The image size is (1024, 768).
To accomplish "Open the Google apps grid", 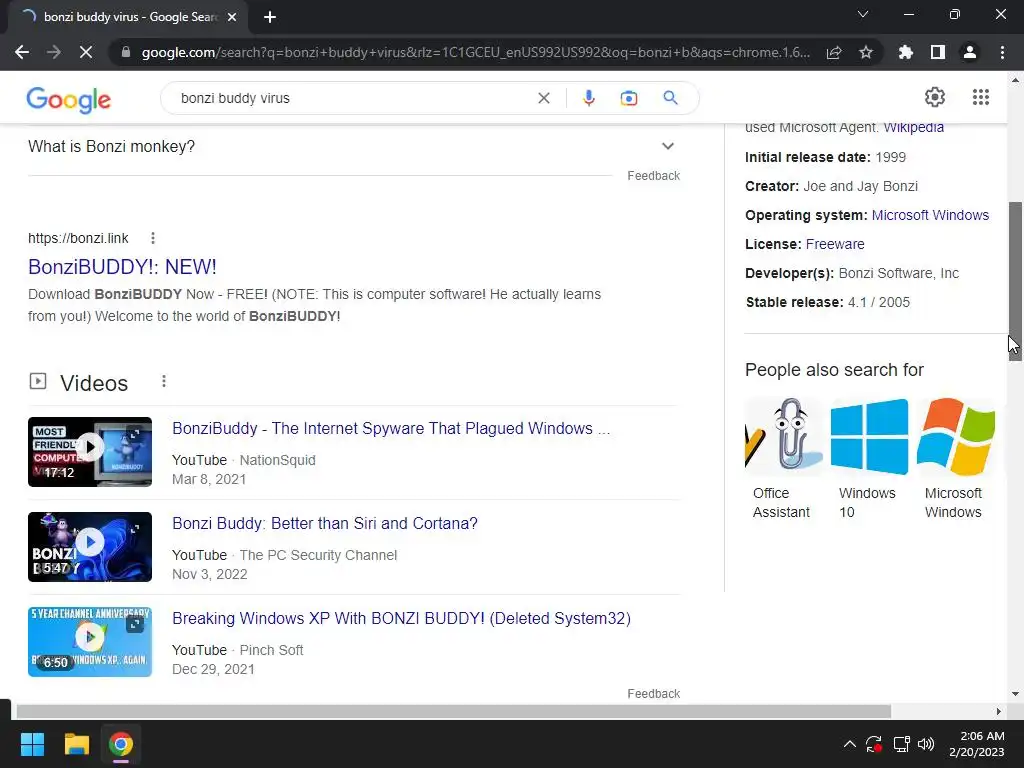I will click(x=980, y=97).
